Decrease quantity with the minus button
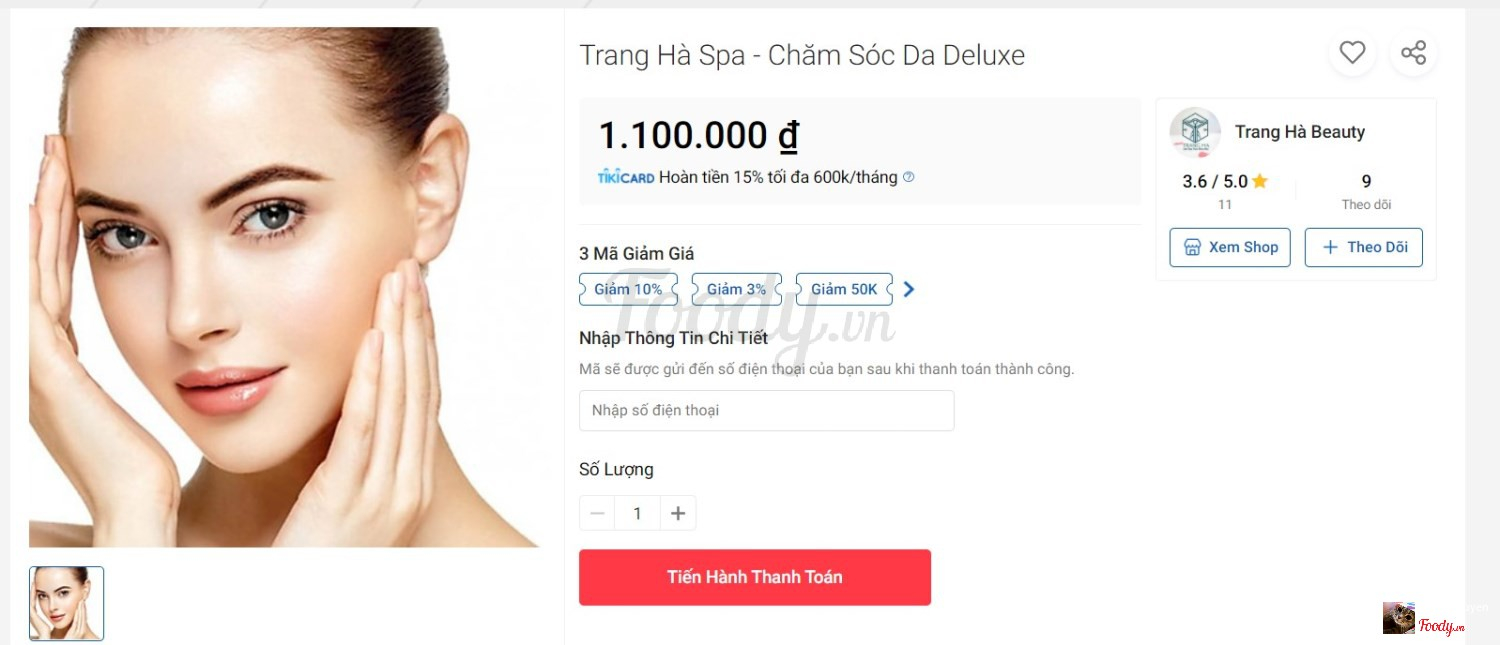The height and width of the screenshot is (645, 1500). click(597, 513)
